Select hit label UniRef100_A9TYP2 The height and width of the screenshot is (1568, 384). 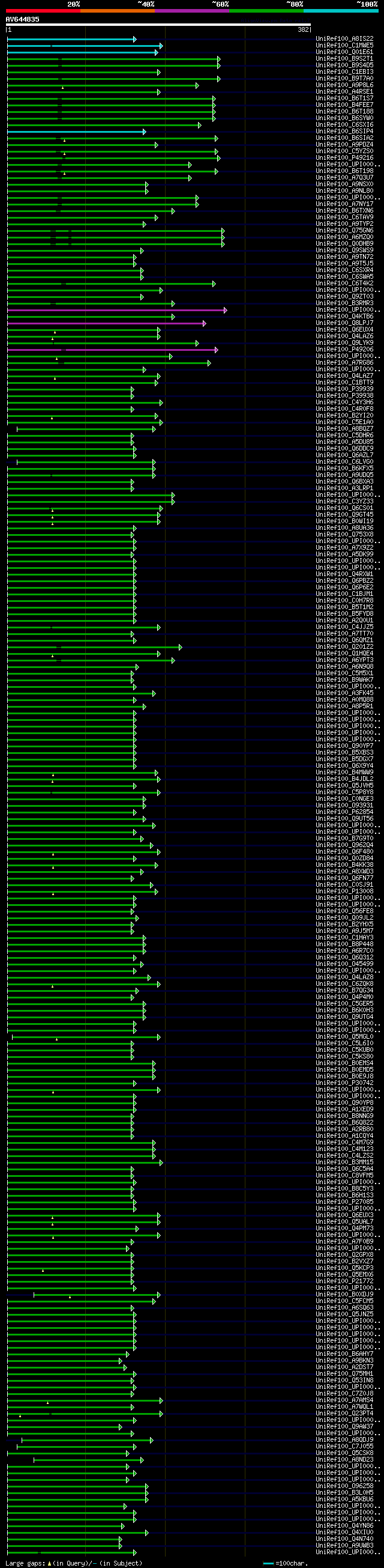tap(344, 224)
